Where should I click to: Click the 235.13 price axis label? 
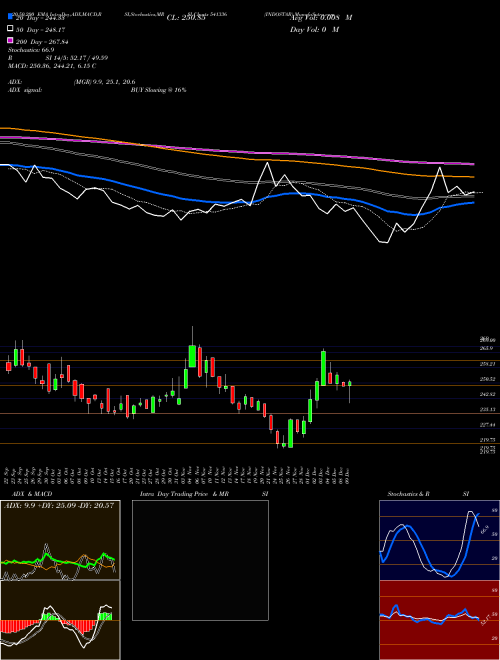[487, 409]
